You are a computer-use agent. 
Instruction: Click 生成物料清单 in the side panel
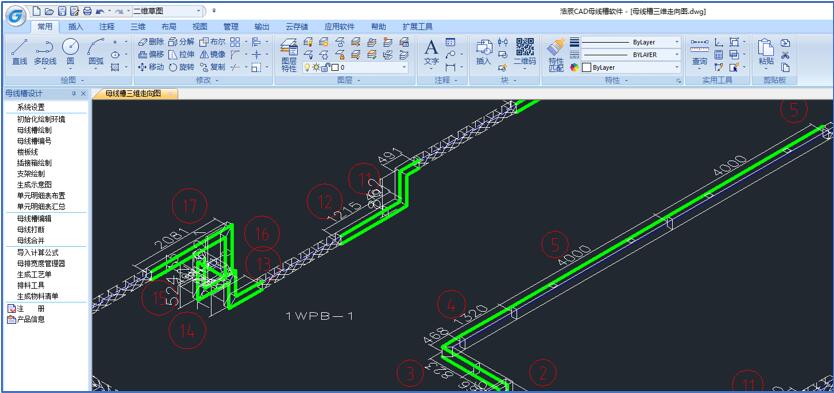38,296
